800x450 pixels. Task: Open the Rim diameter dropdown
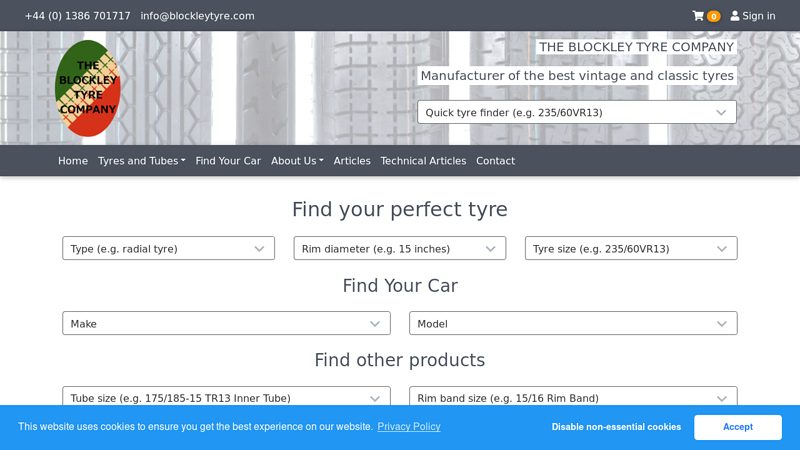tap(399, 248)
